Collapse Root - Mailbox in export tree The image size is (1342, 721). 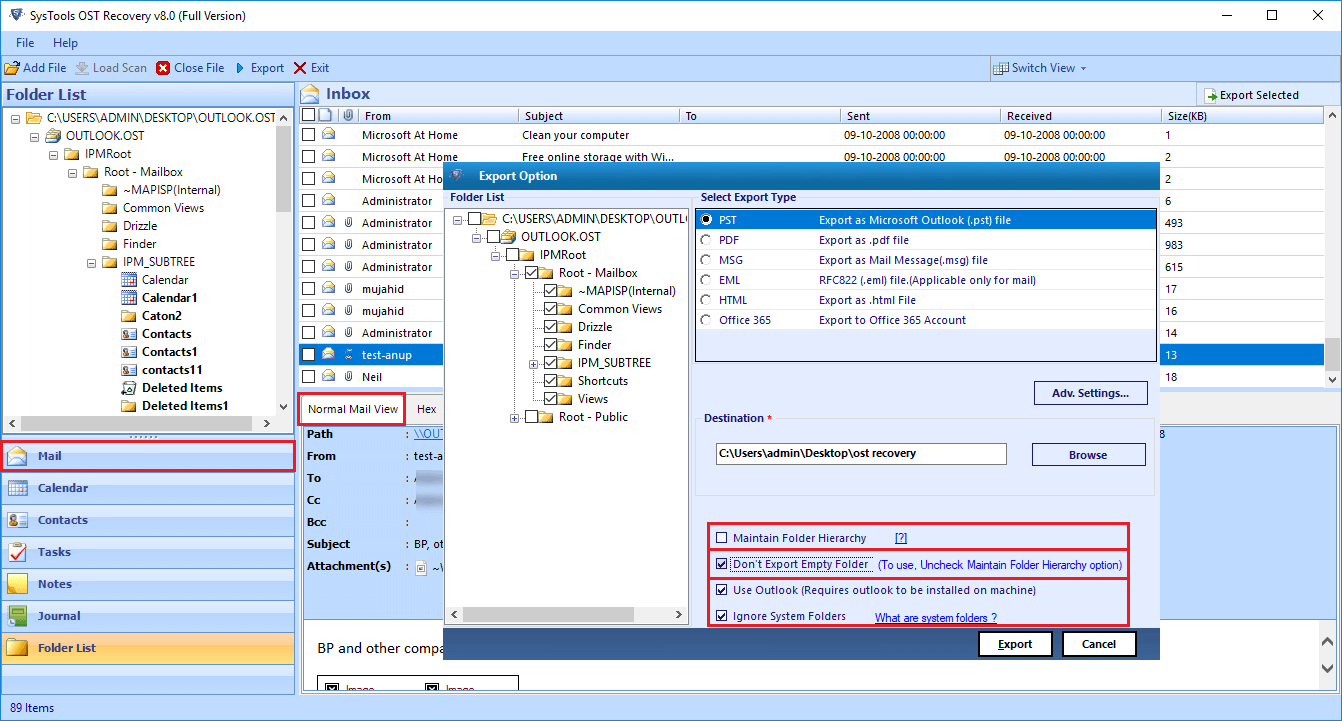[514, 273]
